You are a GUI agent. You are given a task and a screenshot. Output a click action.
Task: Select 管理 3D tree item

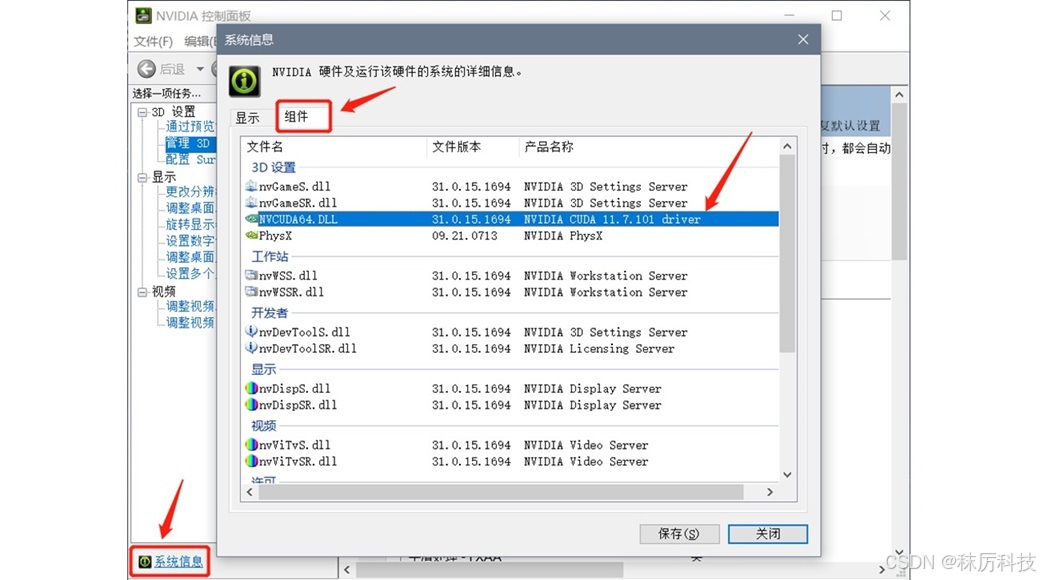click(x=190, y=143)
